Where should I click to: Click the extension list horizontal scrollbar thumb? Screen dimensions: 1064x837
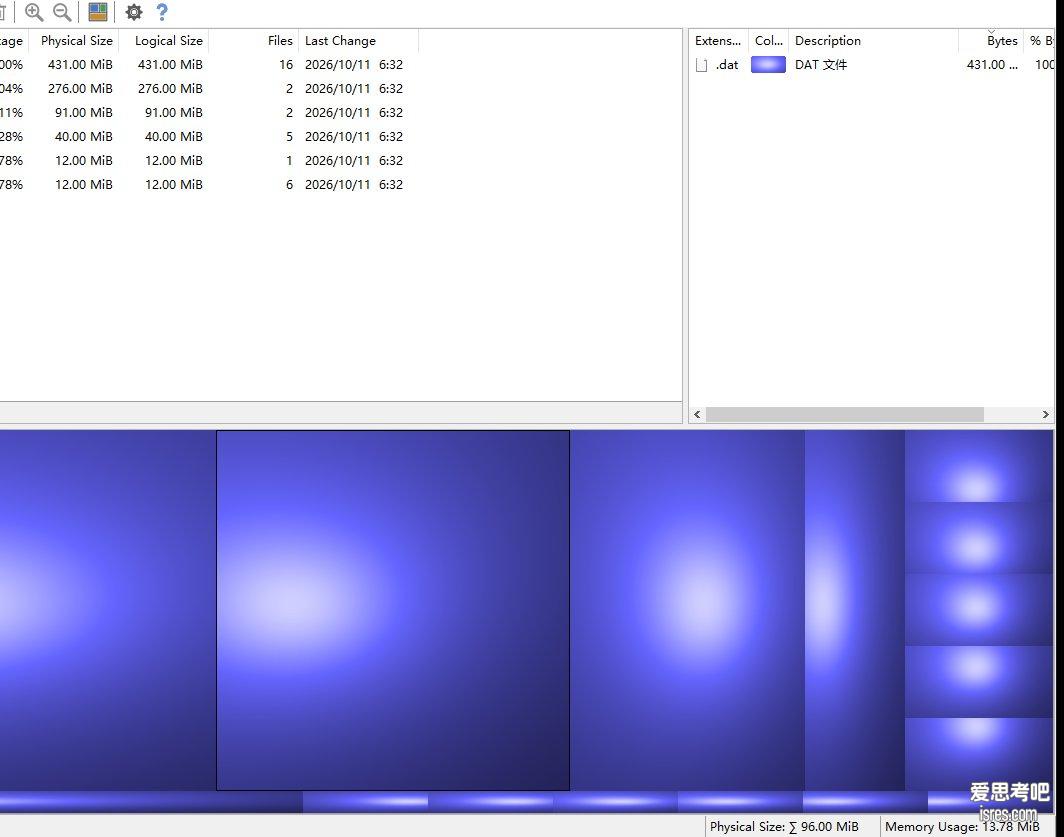click(845, 414)
